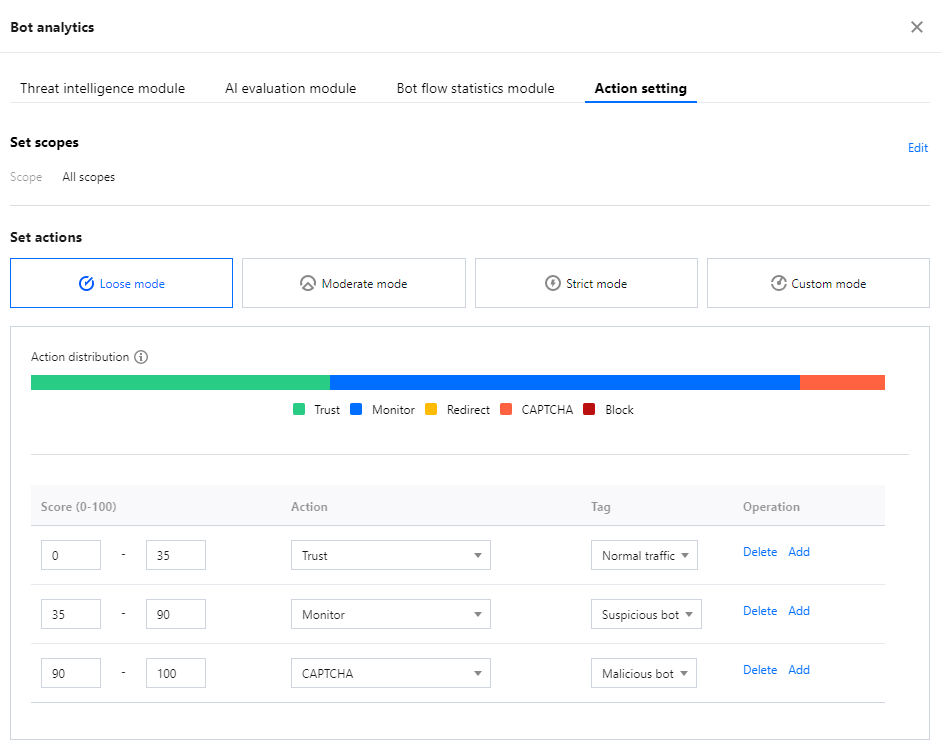The width and height of the screenshot is (942, 751).
Task: Click the blue Monitor segment of distribution bar
Action: (564, 382)
